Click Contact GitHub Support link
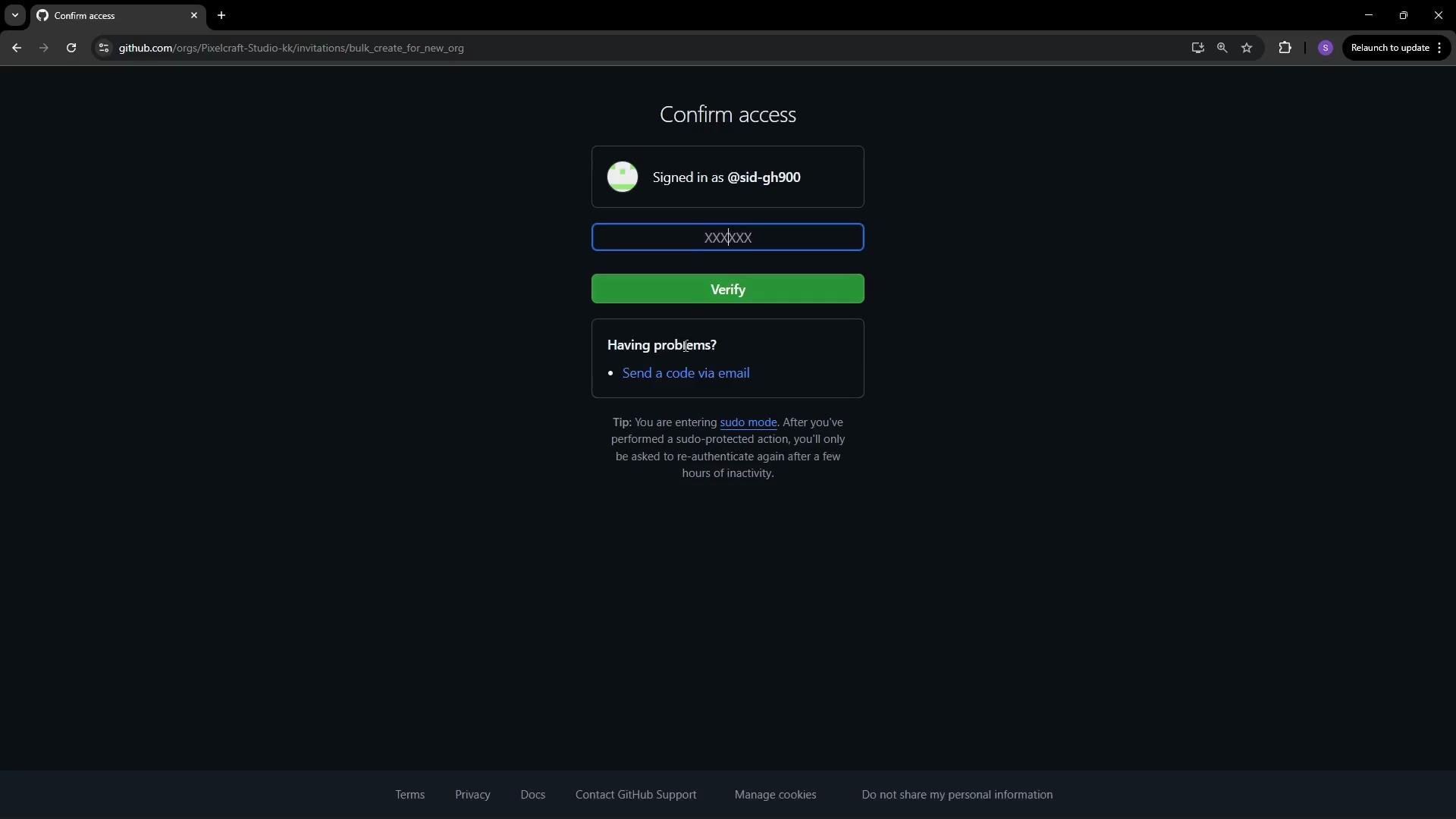 coord(635,795)
